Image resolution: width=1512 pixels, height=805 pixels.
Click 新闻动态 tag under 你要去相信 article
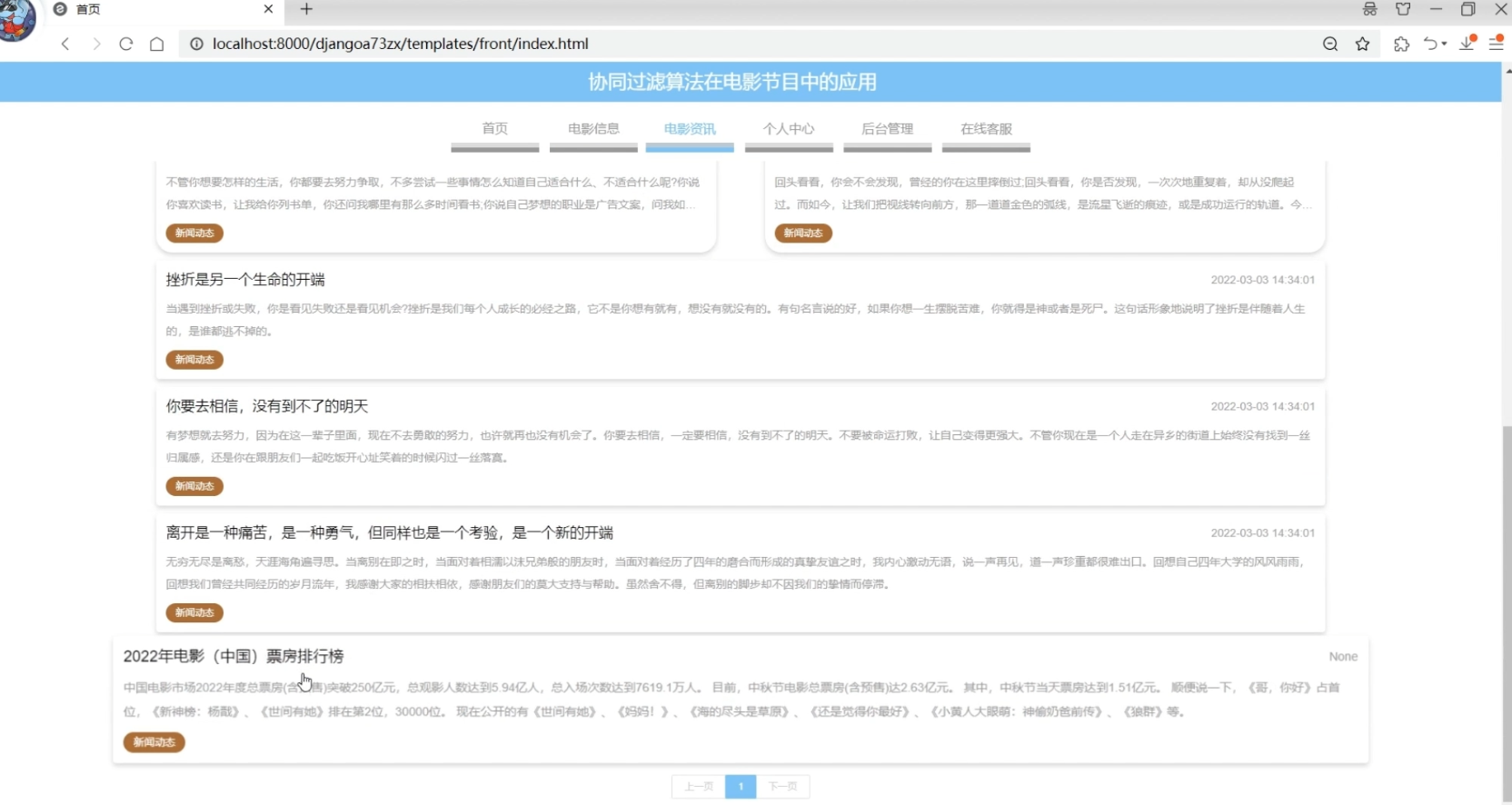194,486
